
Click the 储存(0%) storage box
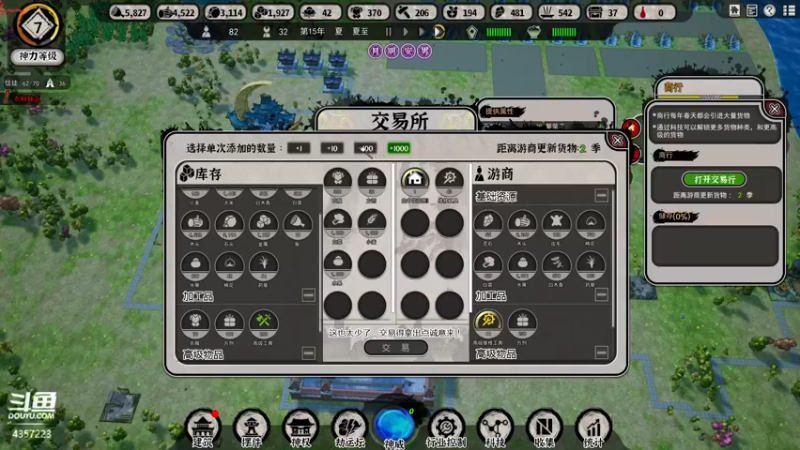[715, 246]
